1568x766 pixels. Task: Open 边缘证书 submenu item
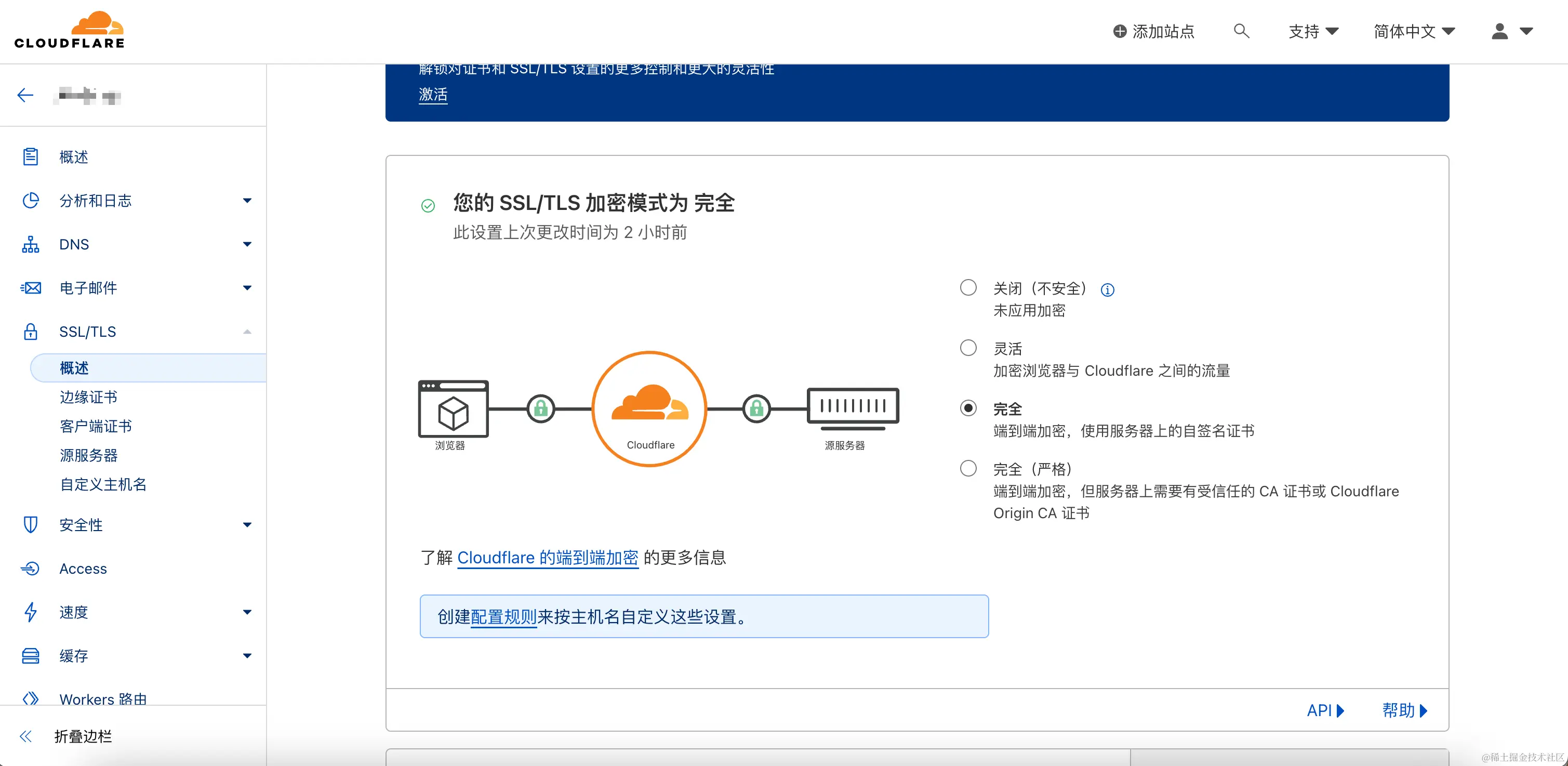[88, 397]
